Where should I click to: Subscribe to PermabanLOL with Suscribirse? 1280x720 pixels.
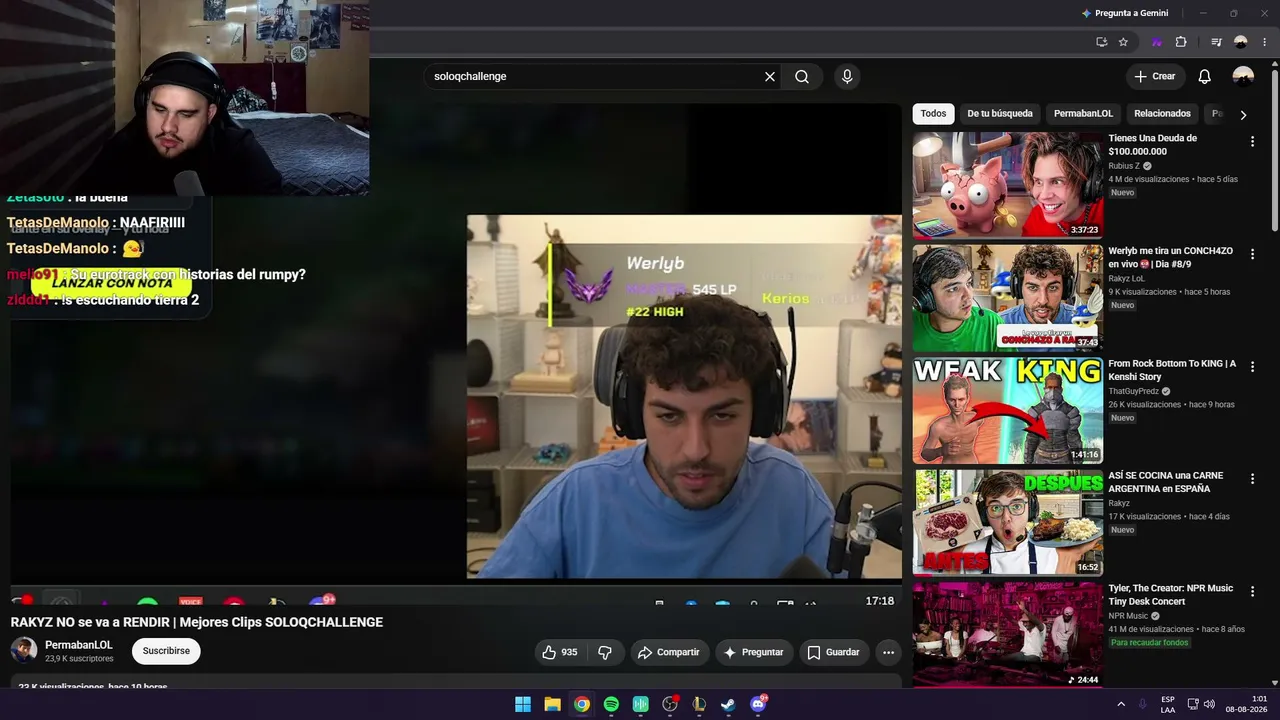(x=166, y=651)
